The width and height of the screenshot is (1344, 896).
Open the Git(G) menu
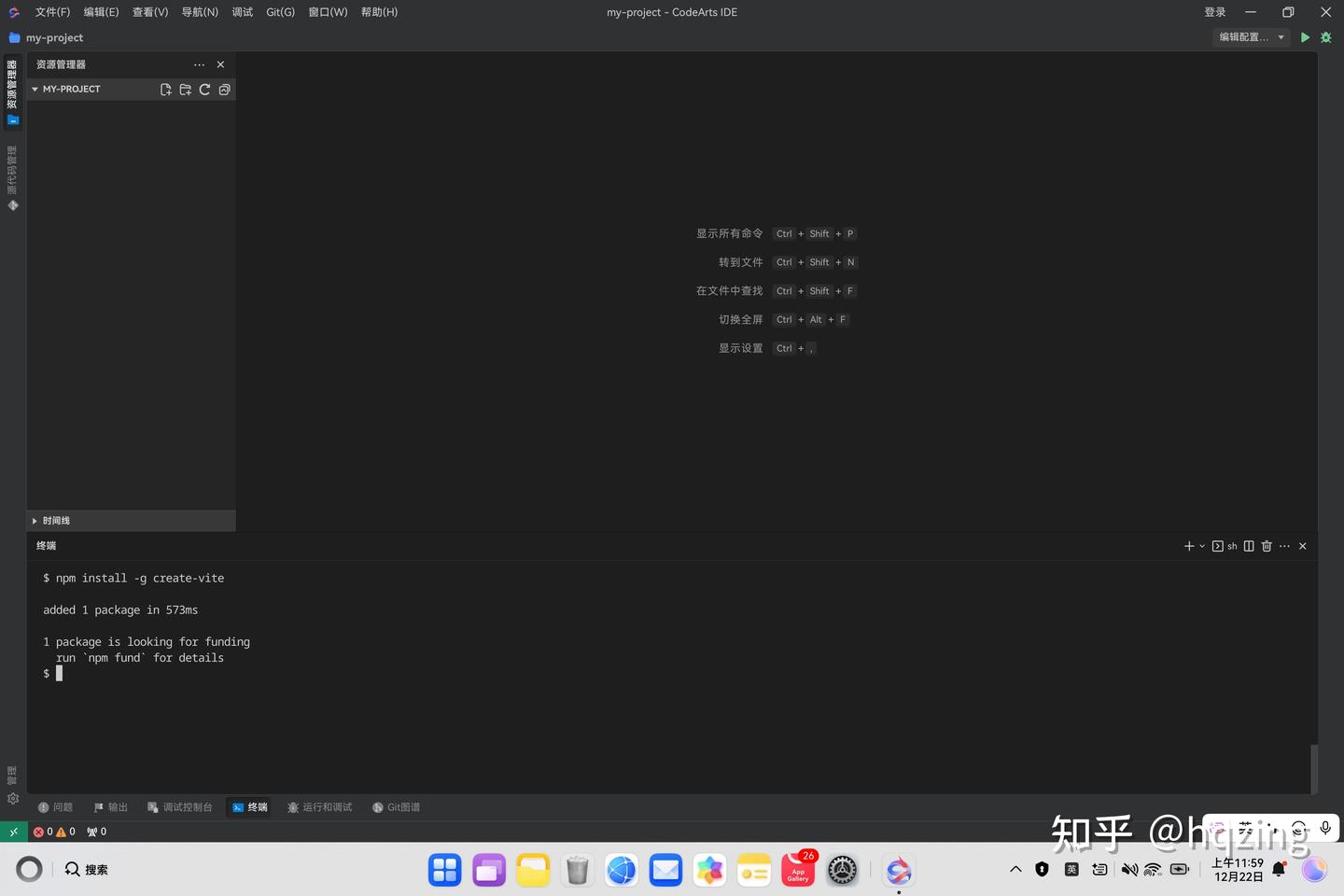279,12
